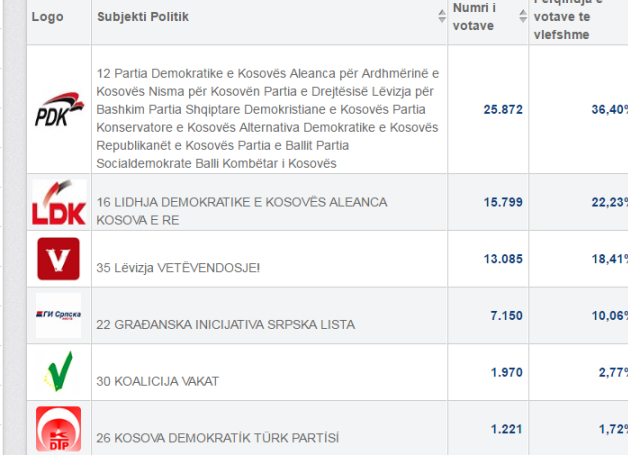Click the Subjekti Politik header text
Viewport: 628px width, 455px height.
click(143, 17)
